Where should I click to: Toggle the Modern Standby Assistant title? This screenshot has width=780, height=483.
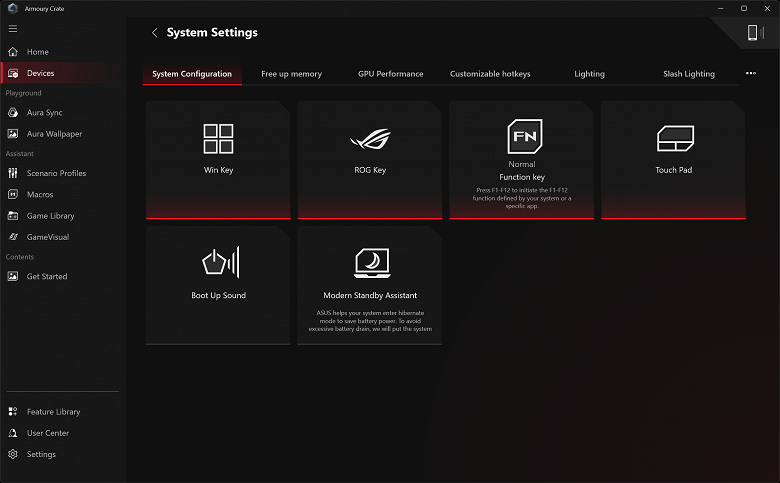[370, 295]
